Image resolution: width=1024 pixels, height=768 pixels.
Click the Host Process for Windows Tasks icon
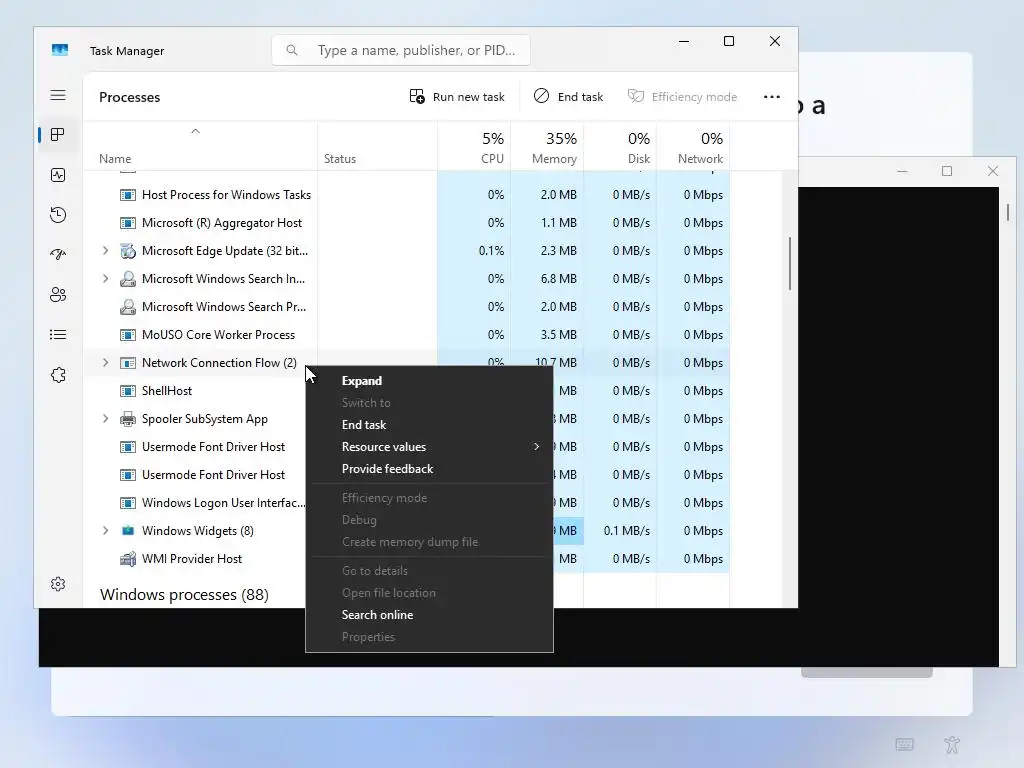point(128,195)
